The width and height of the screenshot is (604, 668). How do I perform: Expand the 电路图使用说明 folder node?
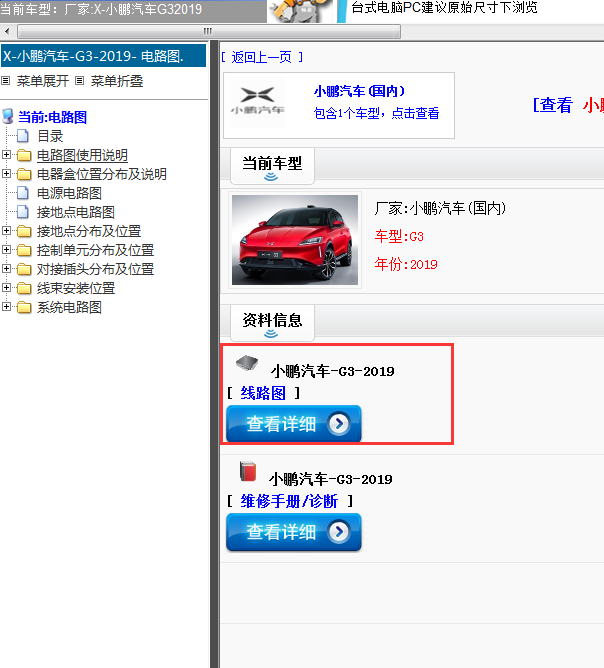[x=6, y=155]
